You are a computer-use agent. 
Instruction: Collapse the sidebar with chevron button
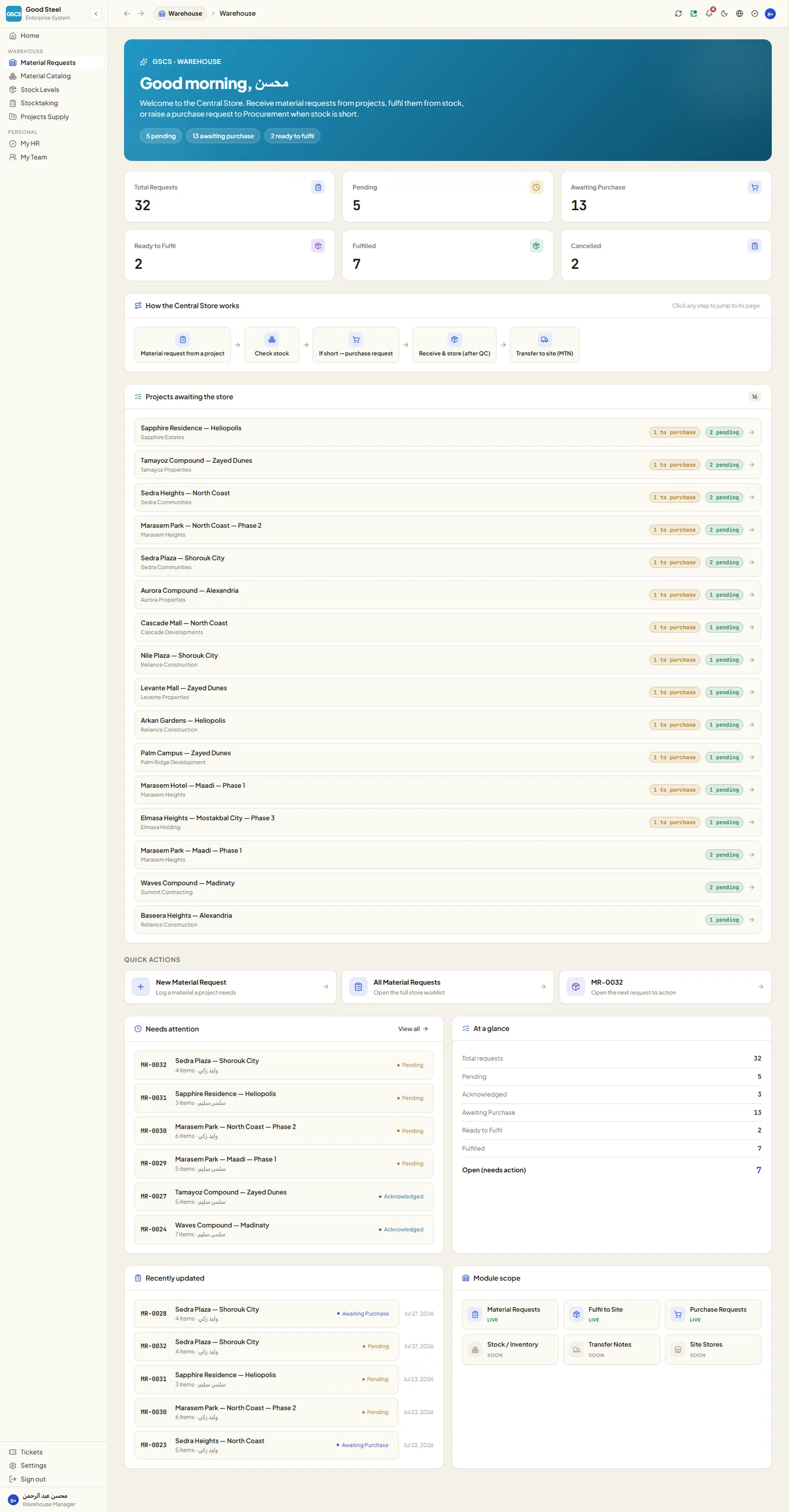tap(96, 13)
